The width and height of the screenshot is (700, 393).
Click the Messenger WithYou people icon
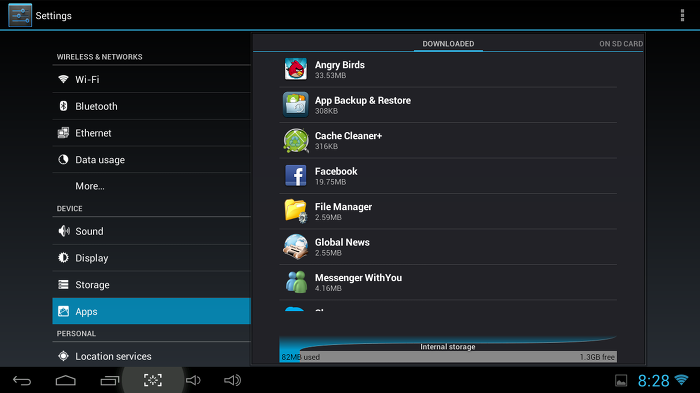(x=296, y=282)
